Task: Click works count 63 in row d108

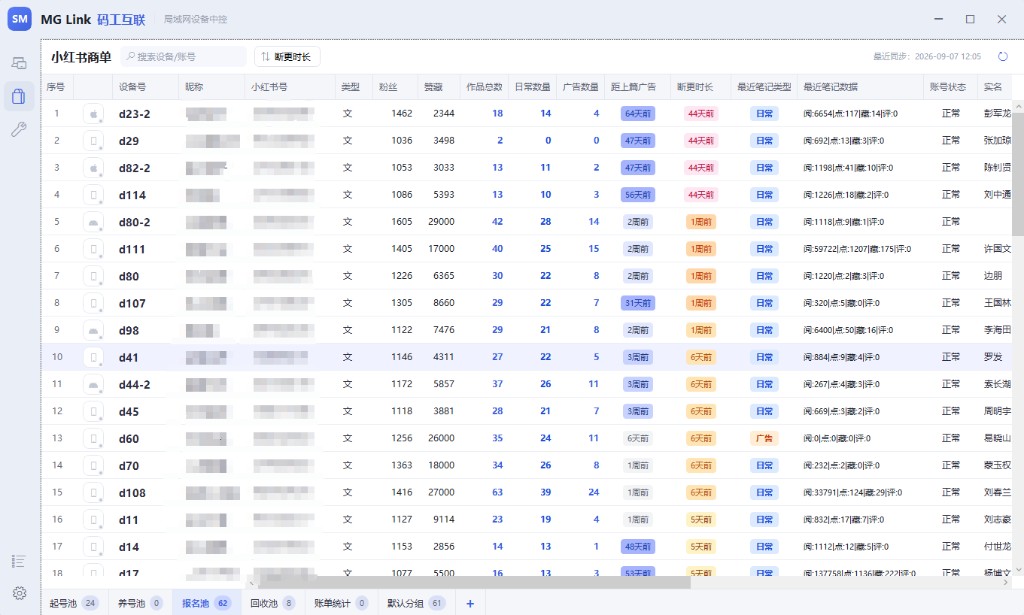Action: pyautogui.click(x=497, y=492)
